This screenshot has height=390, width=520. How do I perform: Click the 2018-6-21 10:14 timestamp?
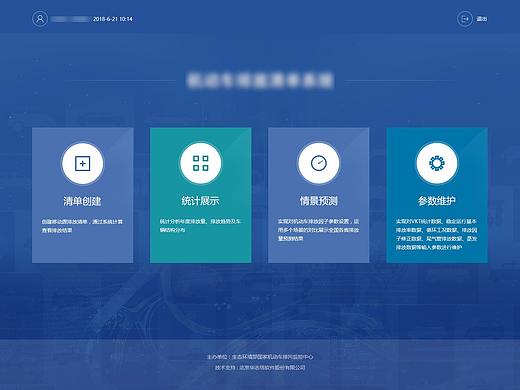(x=113, y=19)
